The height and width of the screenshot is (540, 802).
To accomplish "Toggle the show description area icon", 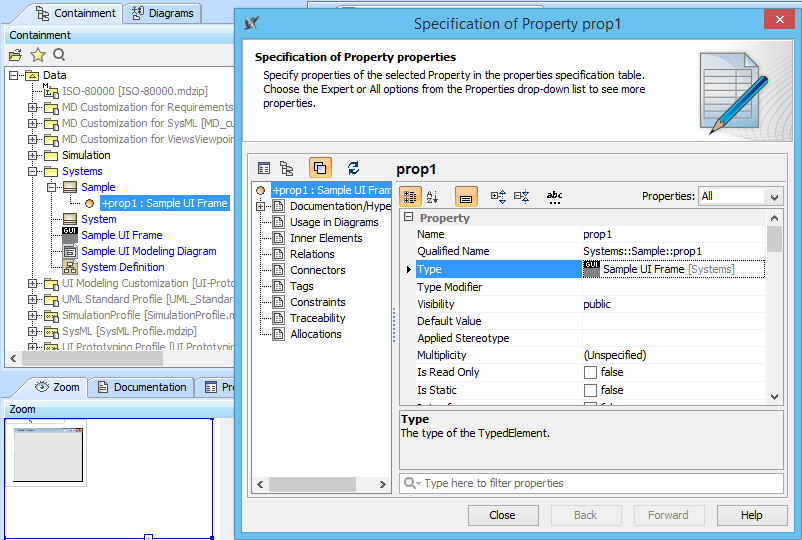I will pos(466,196).
